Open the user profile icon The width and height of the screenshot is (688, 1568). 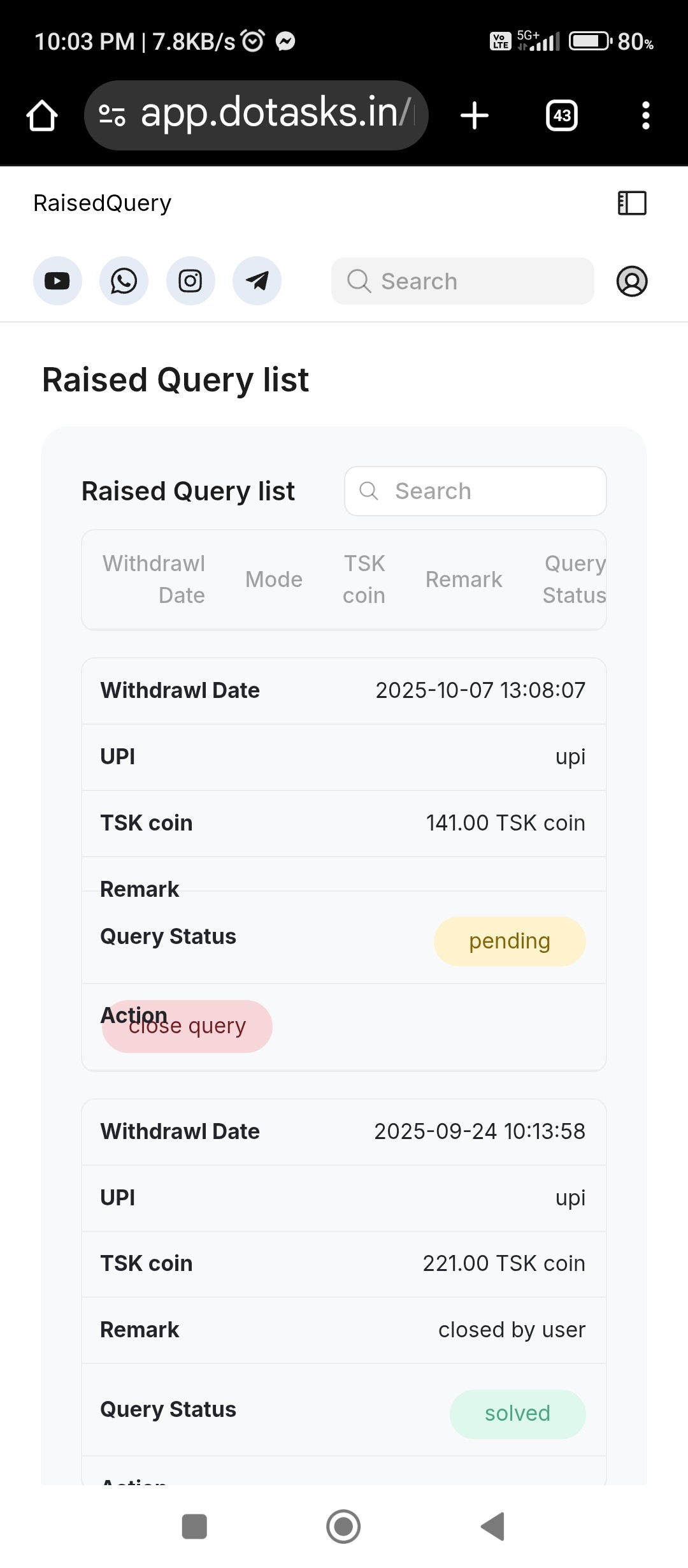[x=632, y=281]
